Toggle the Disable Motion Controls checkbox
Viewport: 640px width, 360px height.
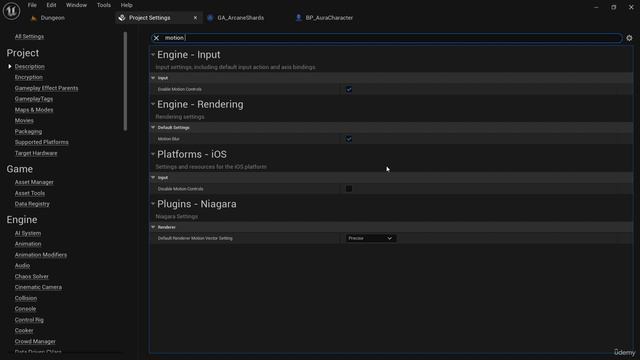coord(349,189)
